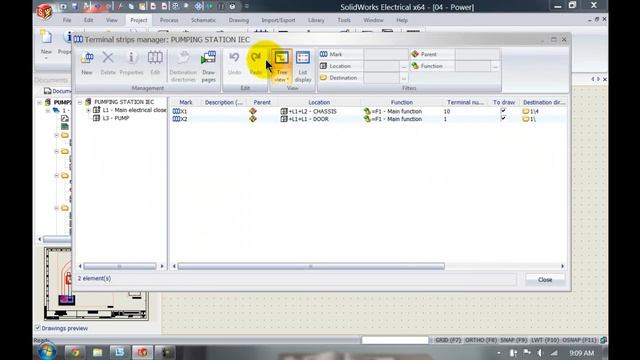The image size is (640, 360).
Task: Click destination folder 1\4 cell
Action: 531,111
